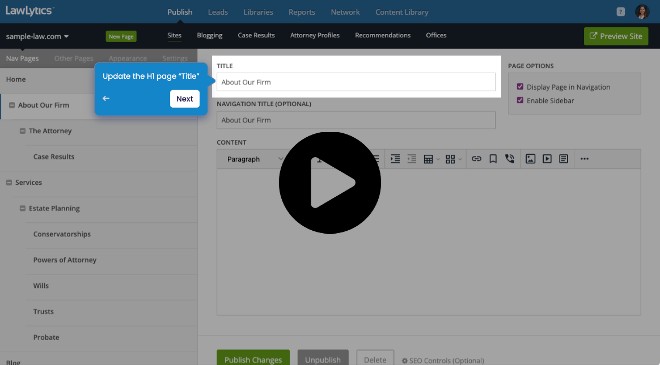Viewport: 660px width, 365px height.
Task: Open the Publish top menu
Action: [x=180, y=12]
